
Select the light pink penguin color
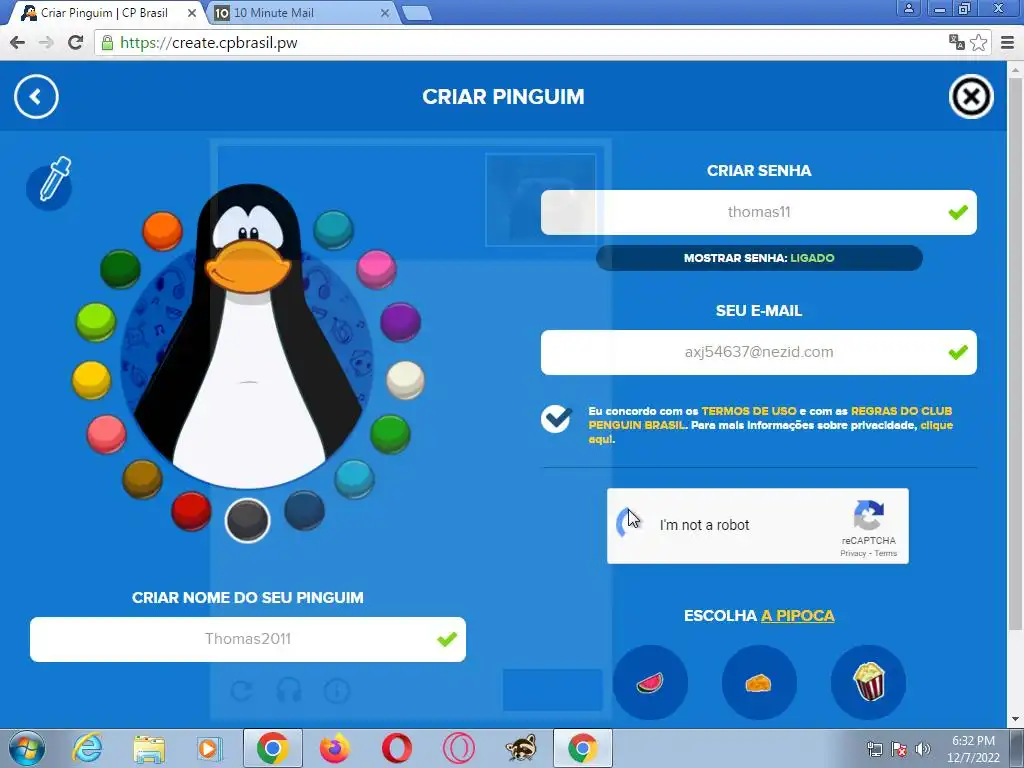point(106,434)
